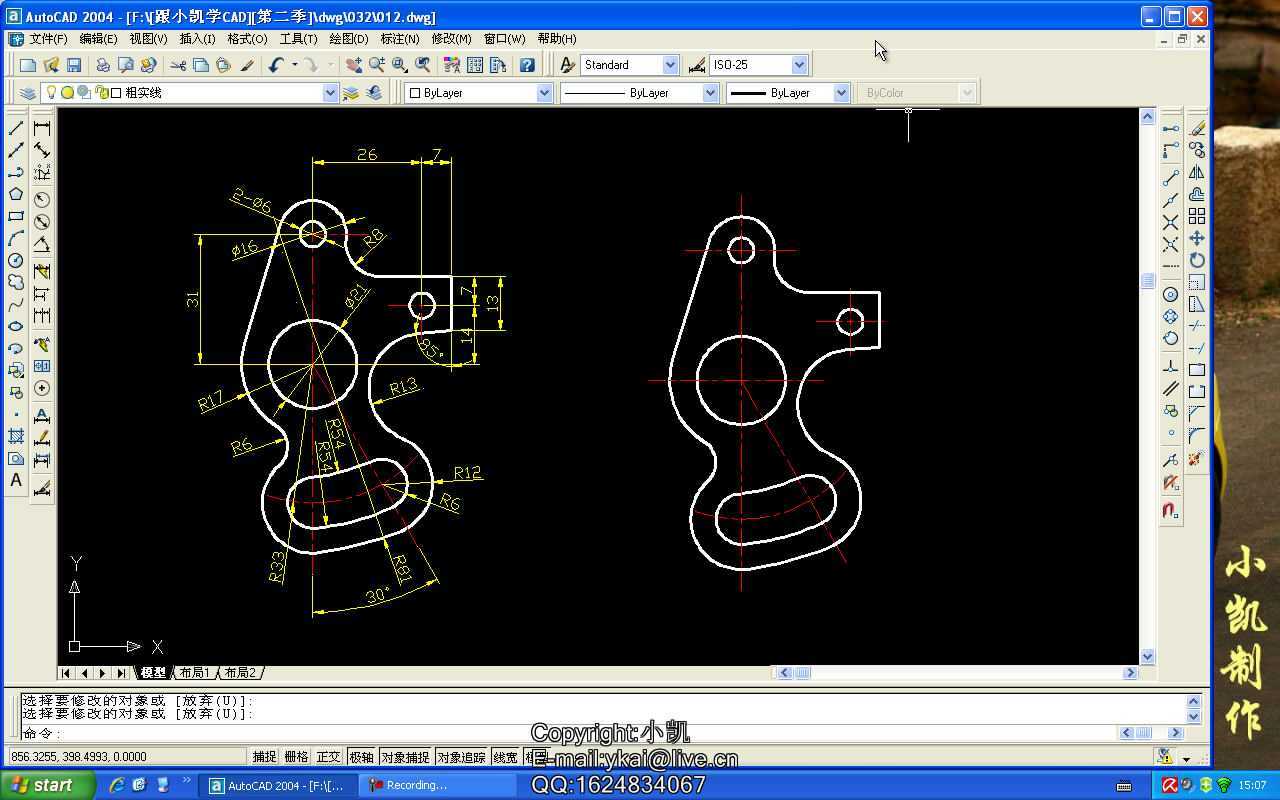Select the Aligned Dimension tool
1280x800 pixels.
[42, 150]
